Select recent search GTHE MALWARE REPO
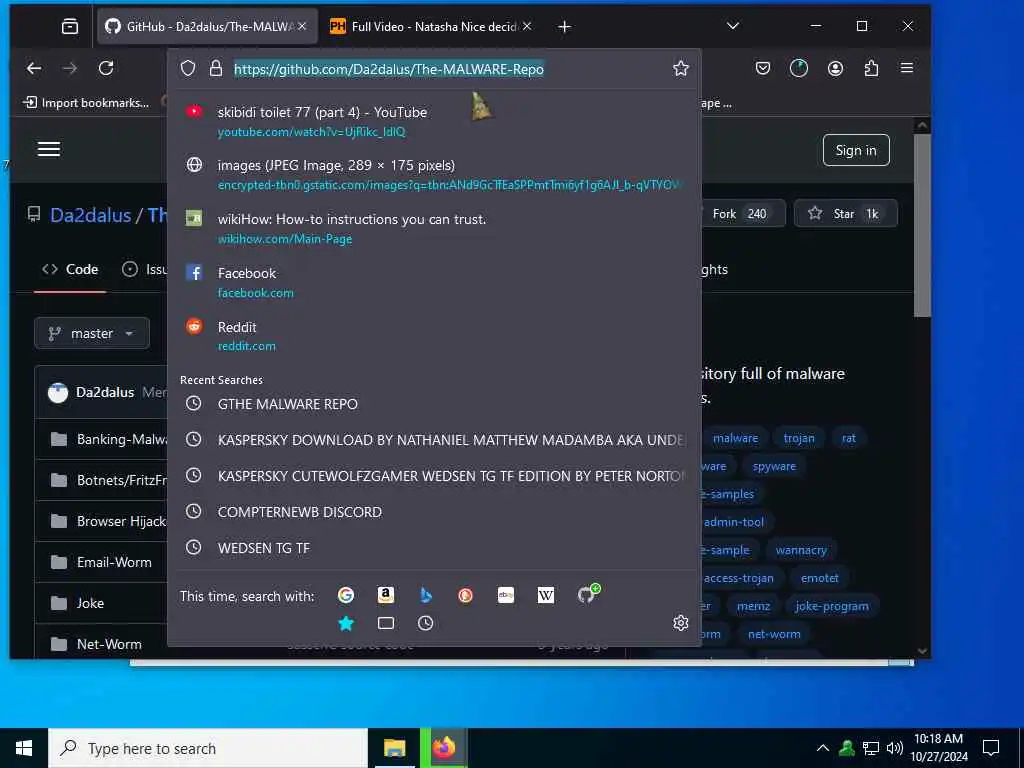The height and width of the screenshot is (768, 1024). (434, 404)
